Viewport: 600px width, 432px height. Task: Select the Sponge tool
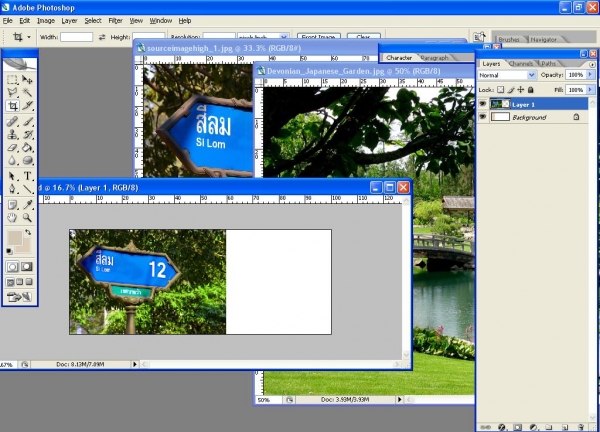click(x=27, y=161)
